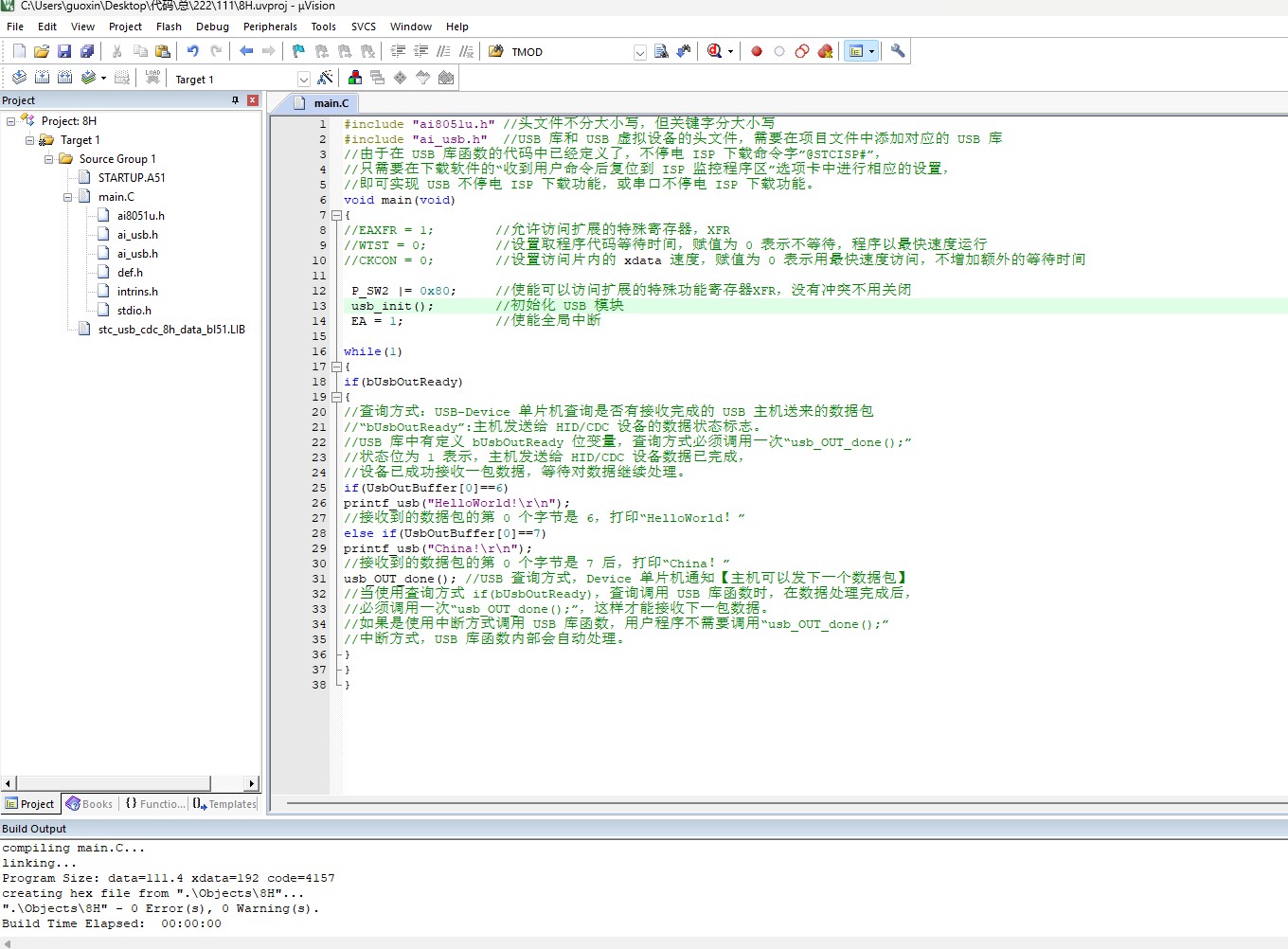Open the Batch Build icon
Viewport: 1288px width, 949px height.
pyautogui.click(x=87, y=78)
